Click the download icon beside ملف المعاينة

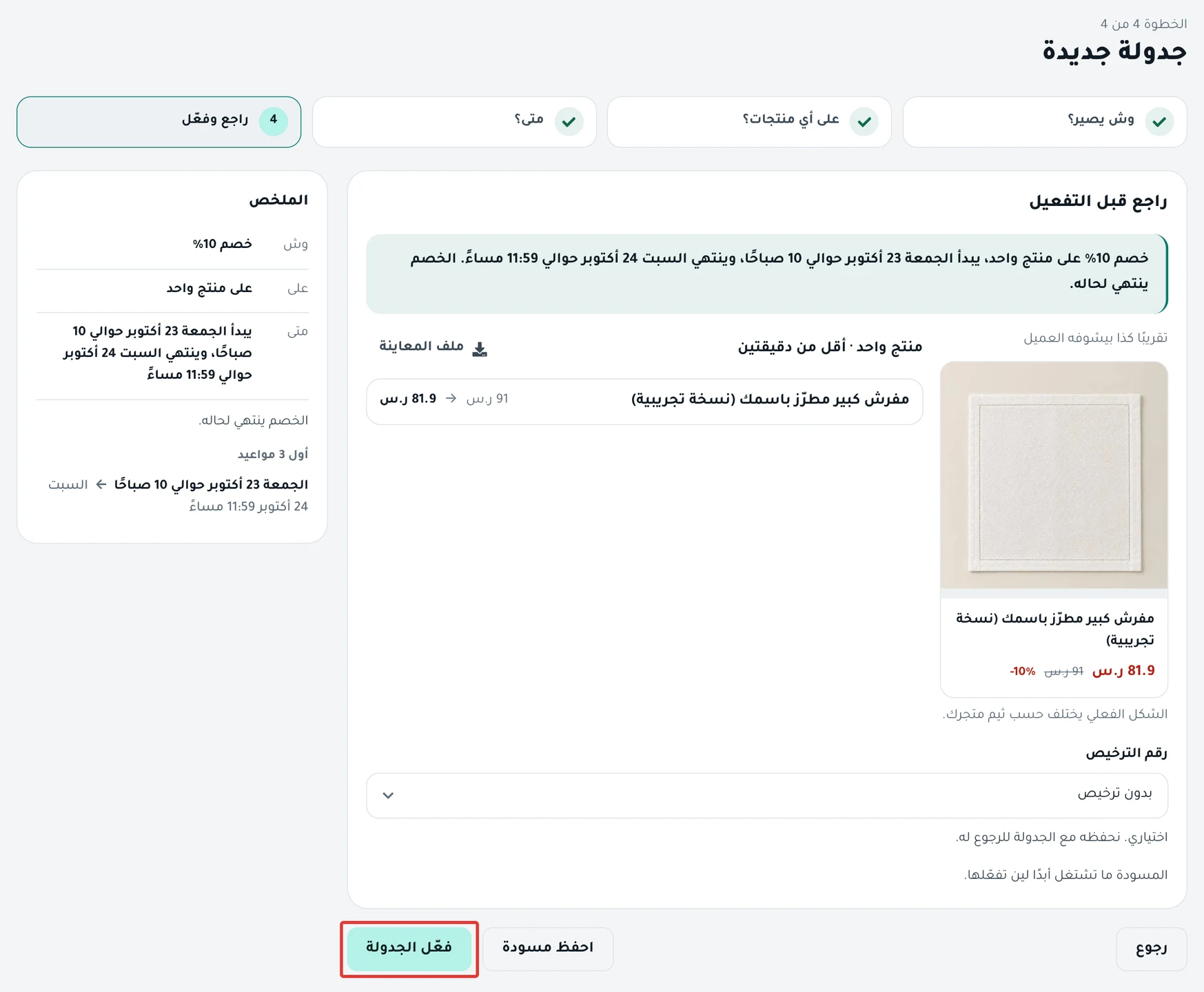tap(480, 349)
